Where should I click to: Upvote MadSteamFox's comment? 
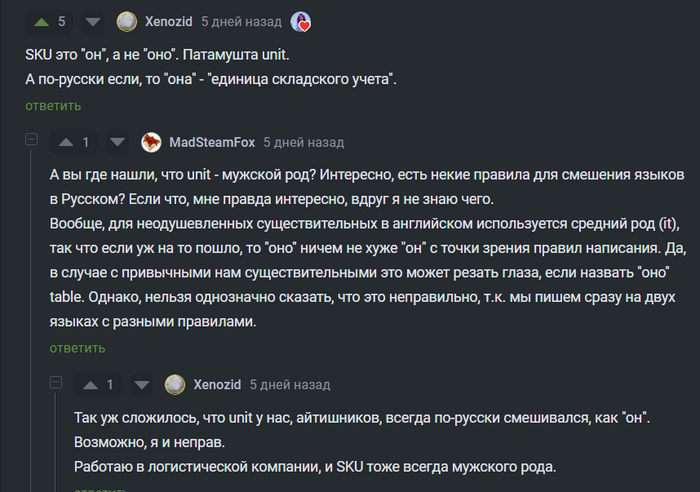pos(66,142)
